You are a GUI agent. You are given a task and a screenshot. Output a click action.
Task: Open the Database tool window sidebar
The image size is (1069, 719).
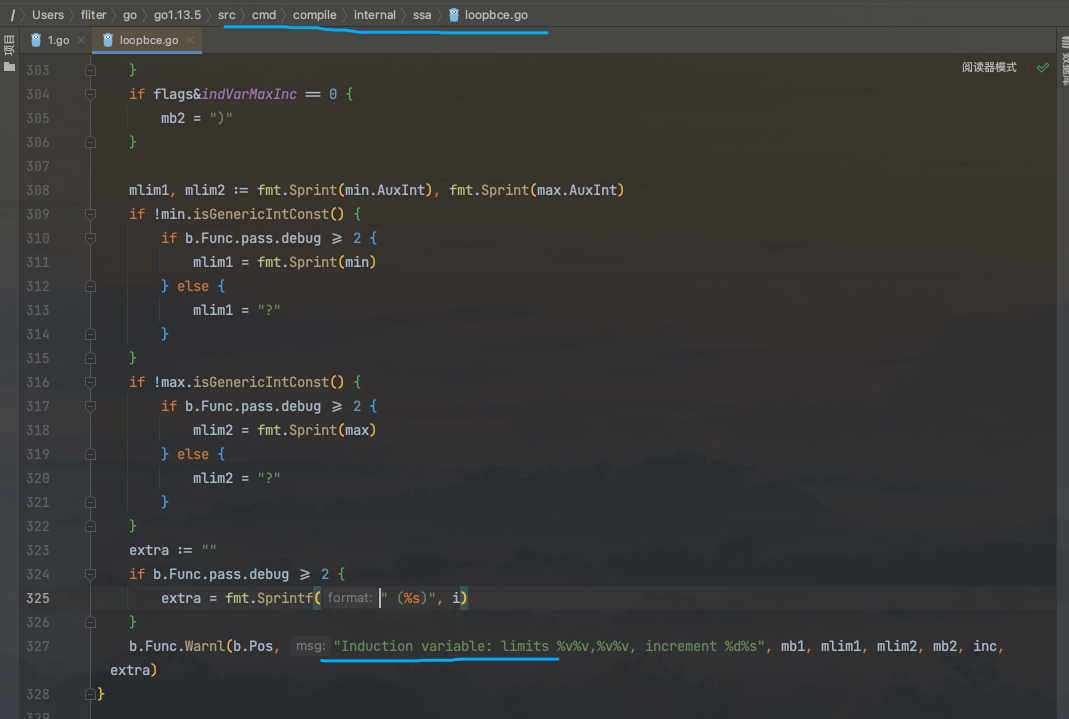[1064, 60]
